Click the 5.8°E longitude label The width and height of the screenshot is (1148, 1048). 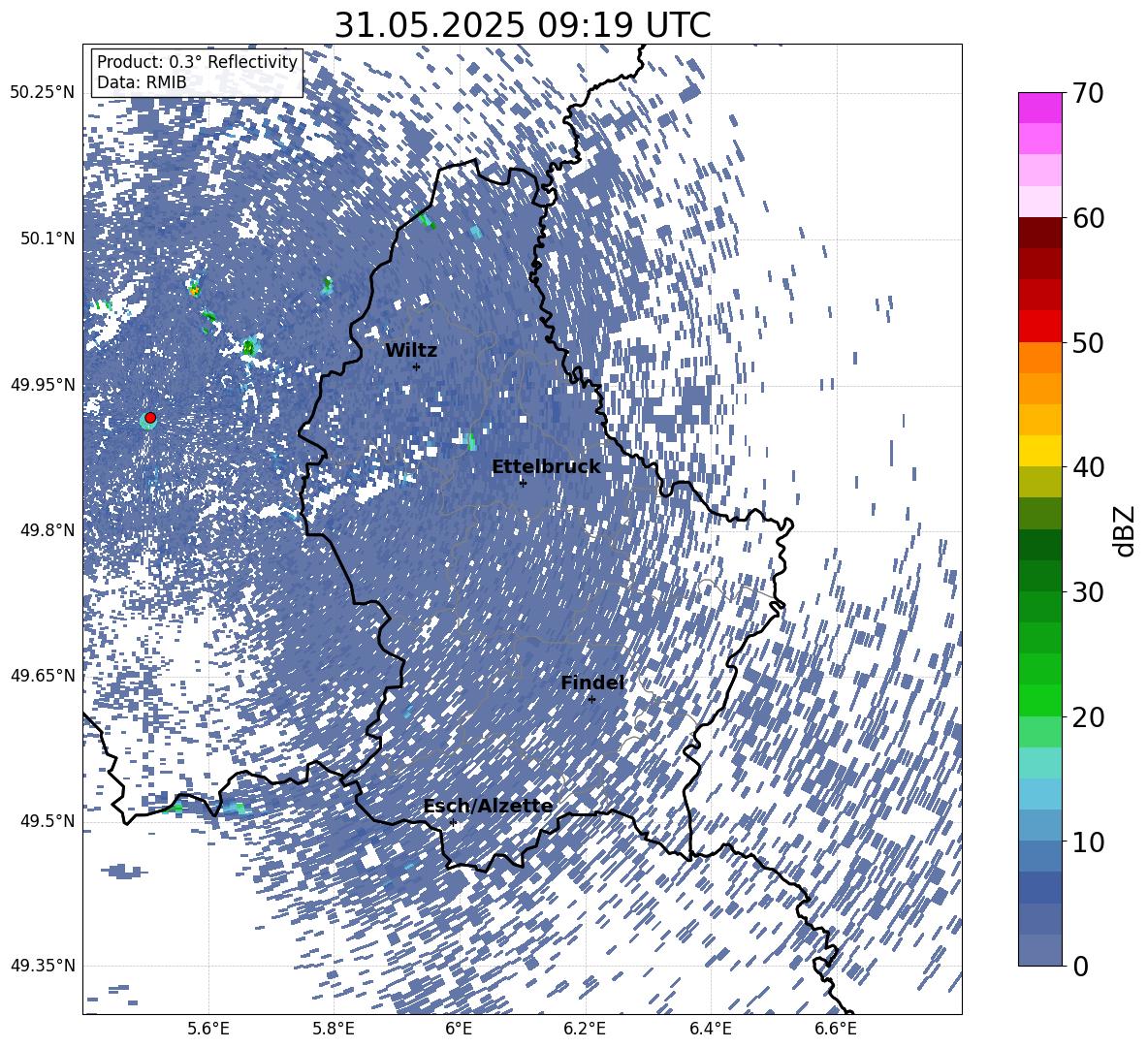tap(334, 1029)
